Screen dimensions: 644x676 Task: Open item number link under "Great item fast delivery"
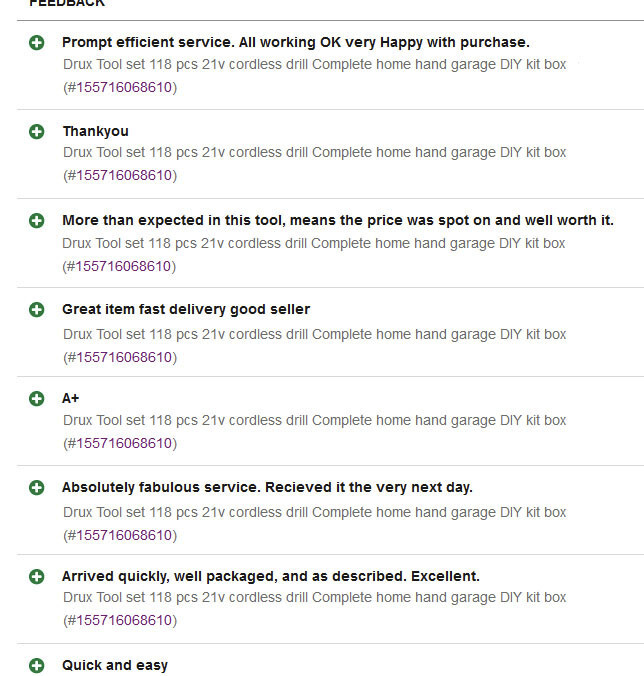click(x=124, y=356)
